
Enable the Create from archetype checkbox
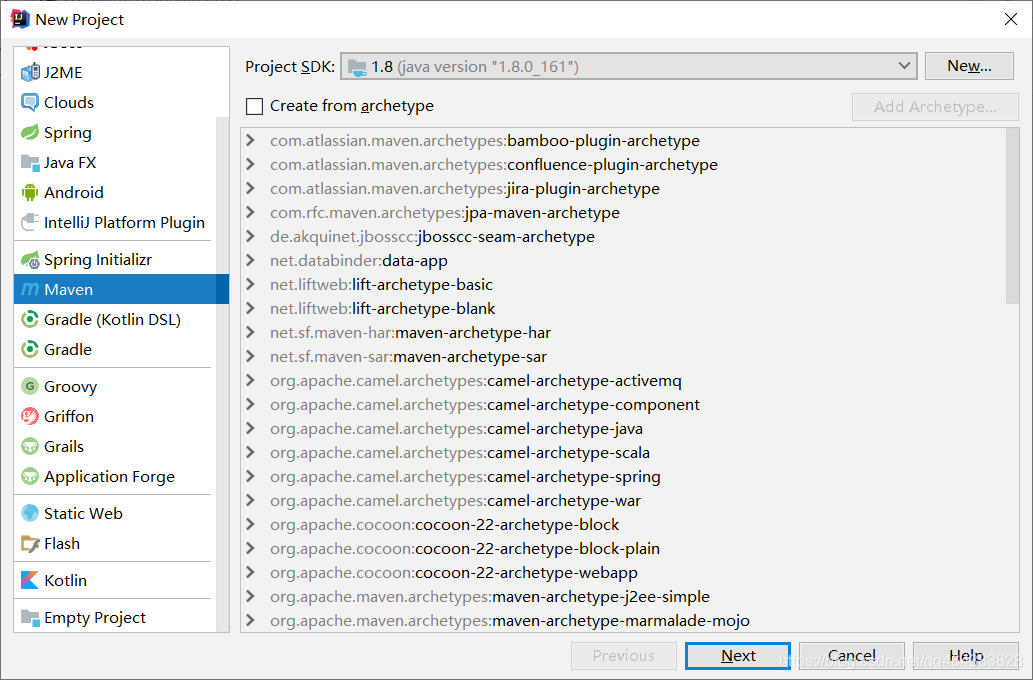tap(255, 106)
